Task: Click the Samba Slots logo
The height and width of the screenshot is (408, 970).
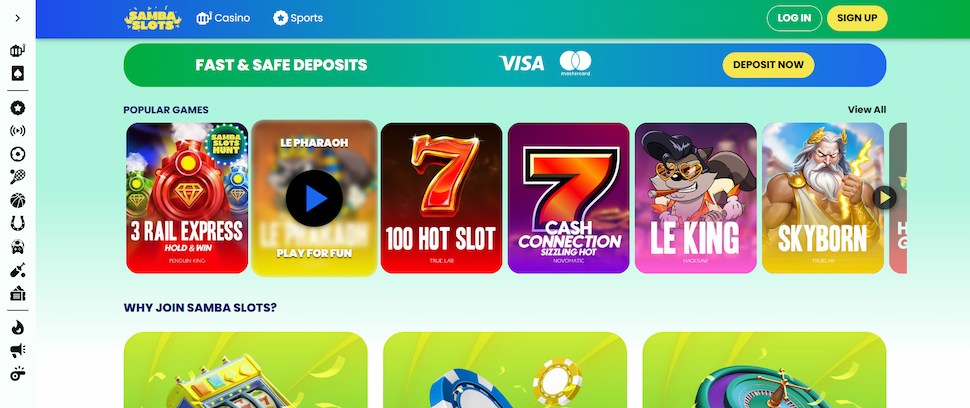Action: (153, 19)
